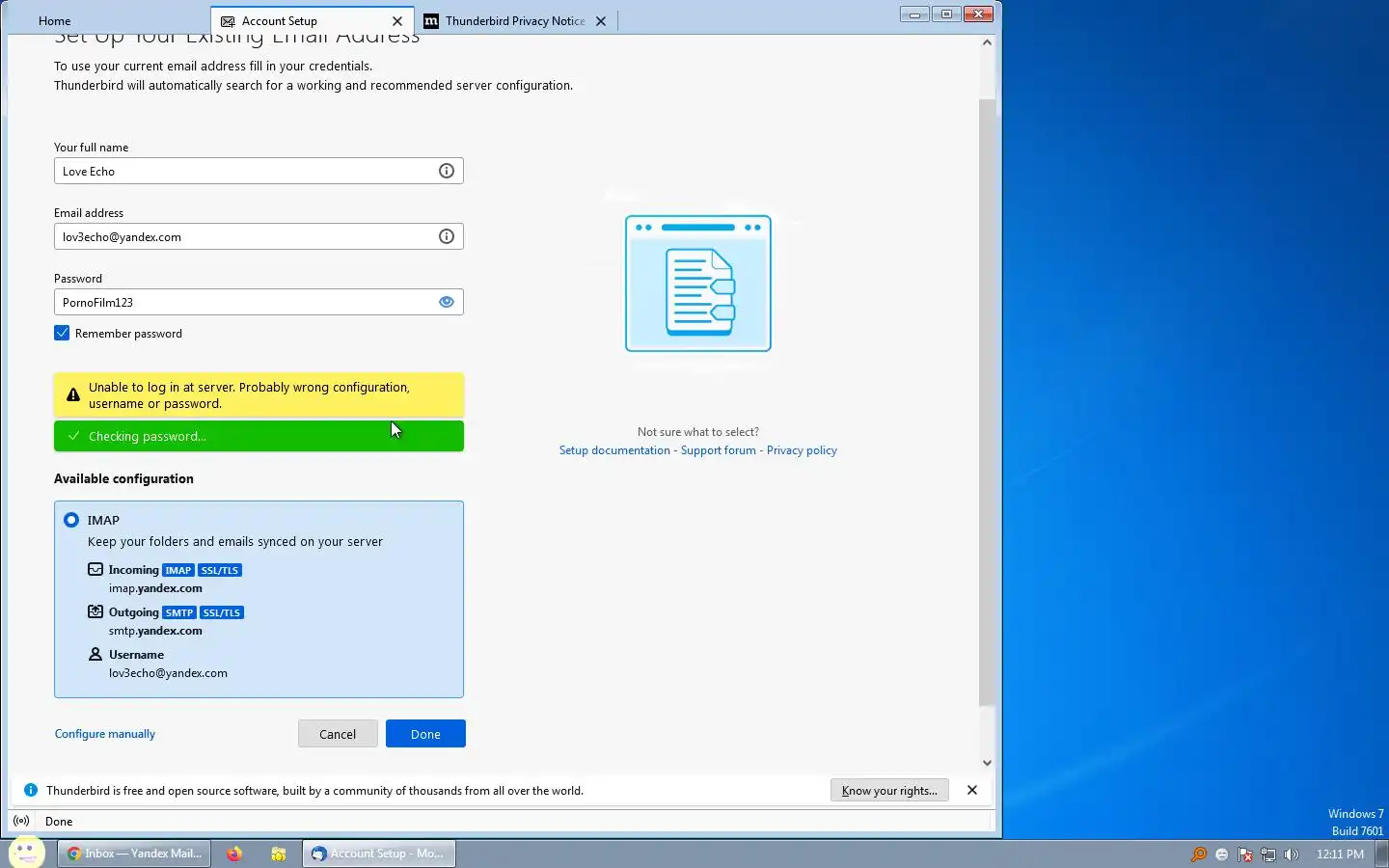Click the SSL/TLS badge on Incoming row

coord(220,570)
